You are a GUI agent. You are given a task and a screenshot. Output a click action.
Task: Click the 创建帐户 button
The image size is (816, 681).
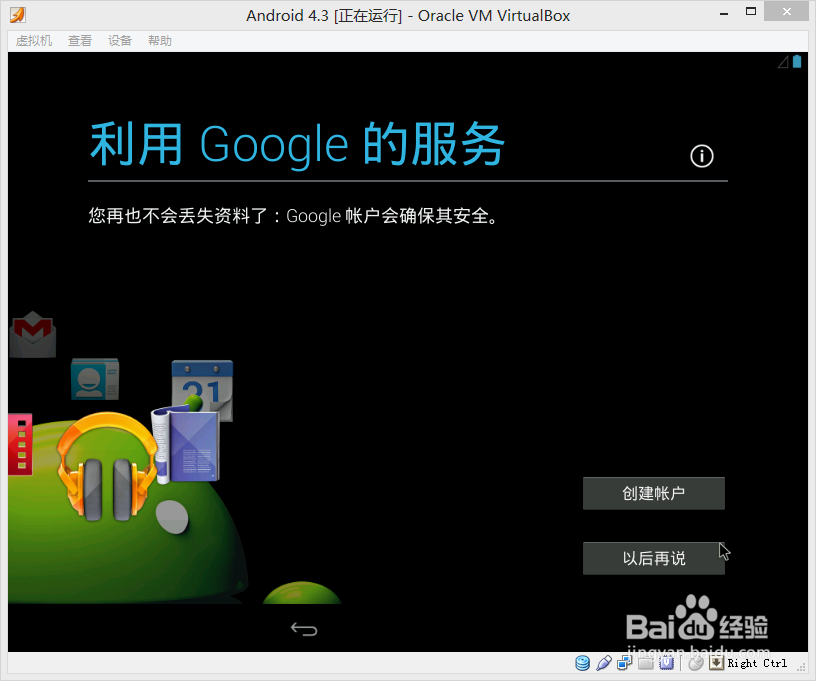tap(654, 493)
